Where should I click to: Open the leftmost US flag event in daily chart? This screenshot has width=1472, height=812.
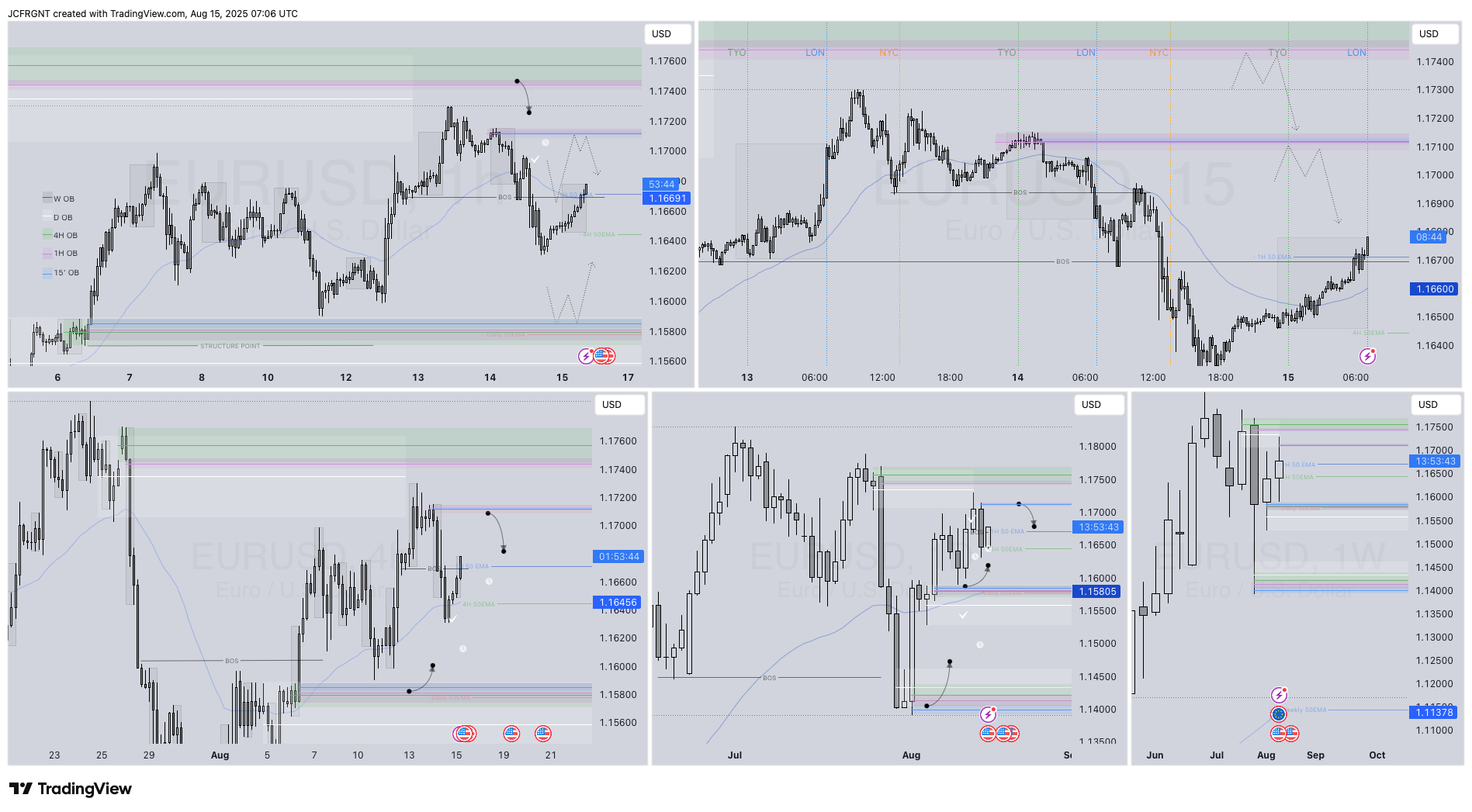click(988, 733)
